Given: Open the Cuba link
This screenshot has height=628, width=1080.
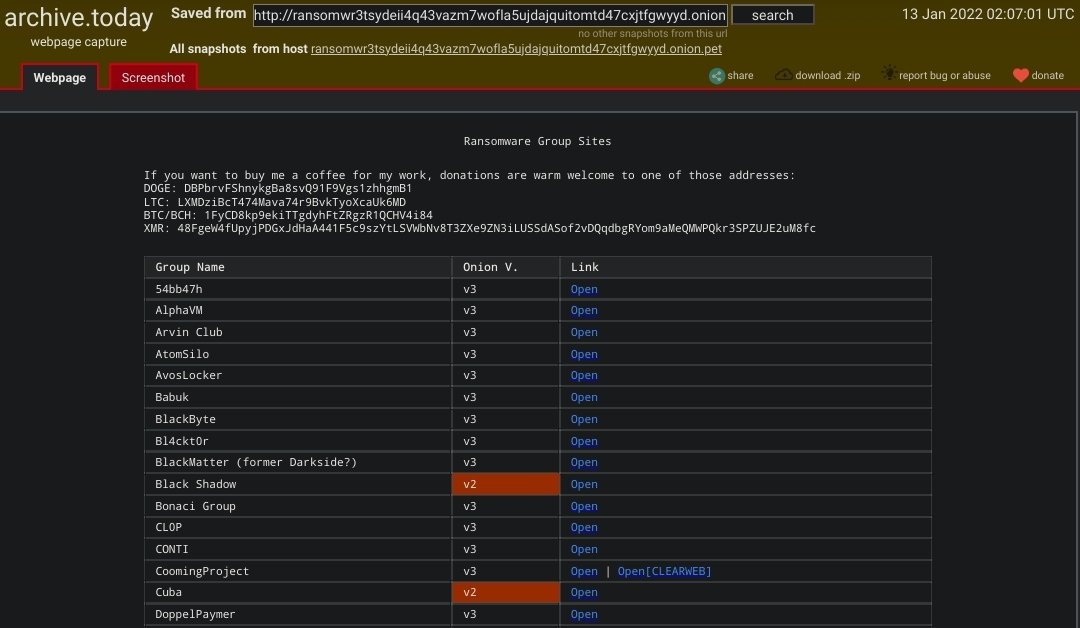Looking at the screenshot, I should tap(583, 593).
